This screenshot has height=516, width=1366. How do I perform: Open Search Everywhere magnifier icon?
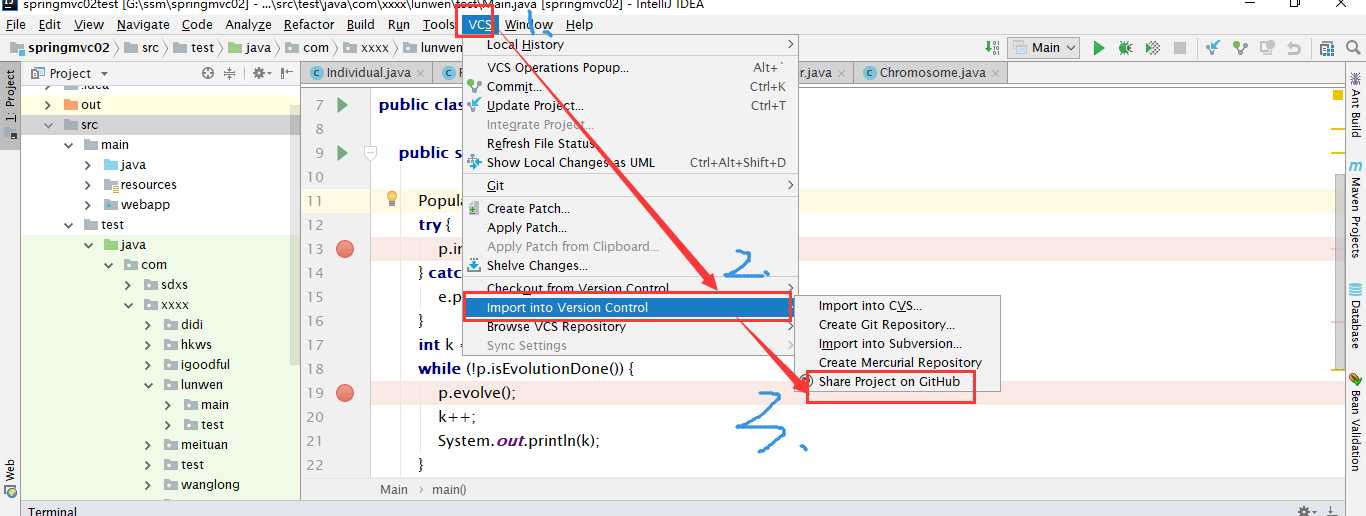(1353, 47)
